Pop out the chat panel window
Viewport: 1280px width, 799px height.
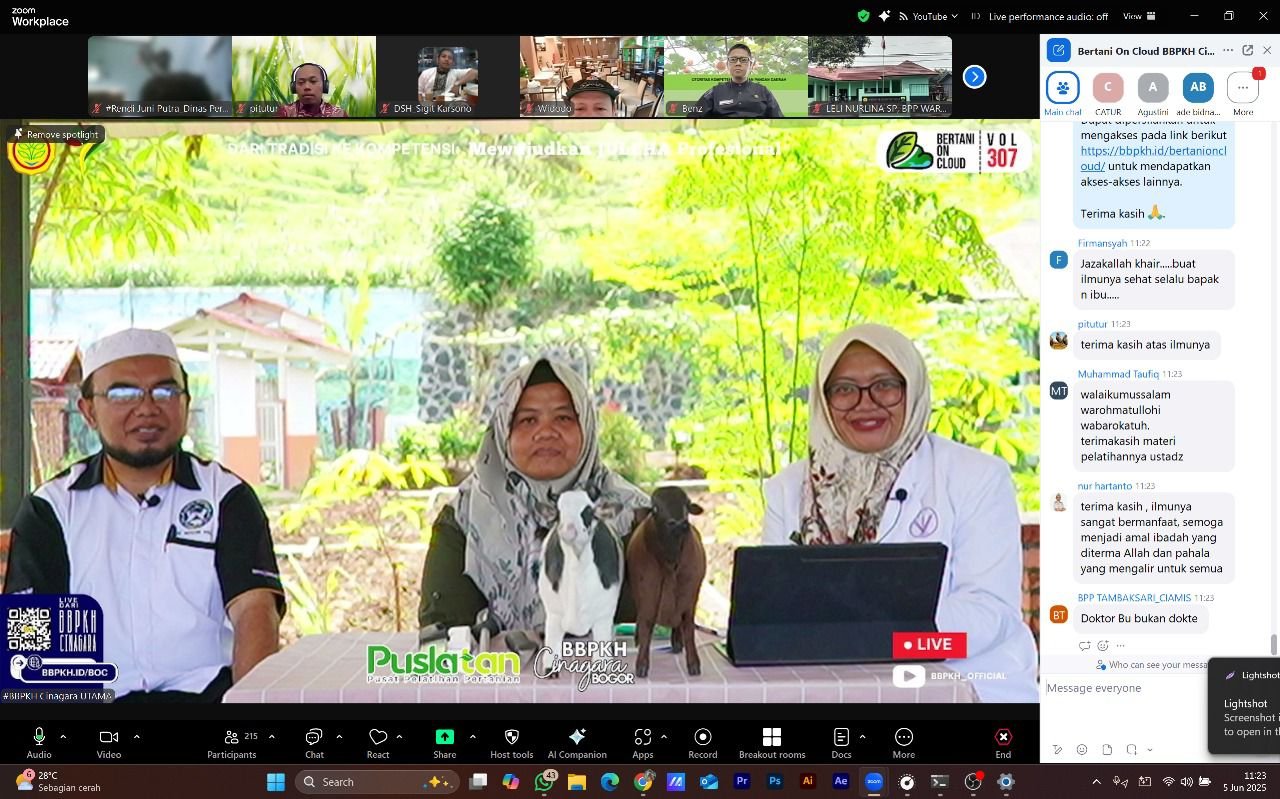coord(1248,51)
